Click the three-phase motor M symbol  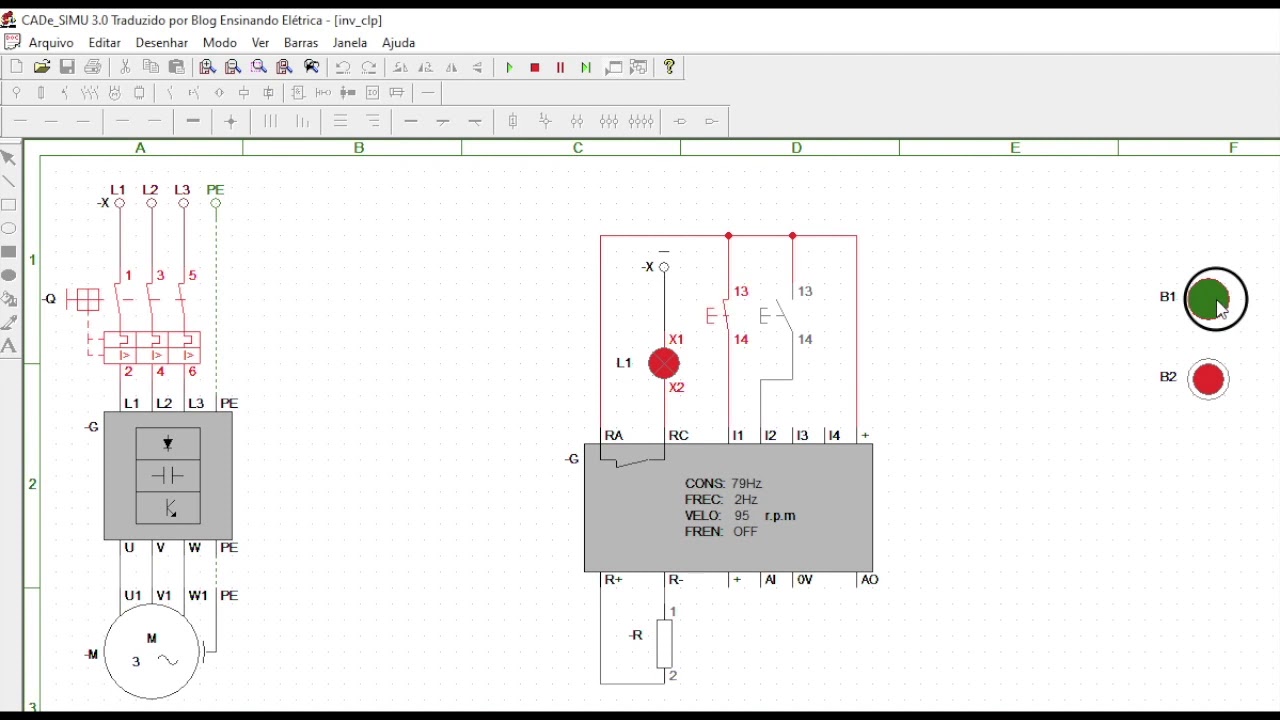coord(152,652)
